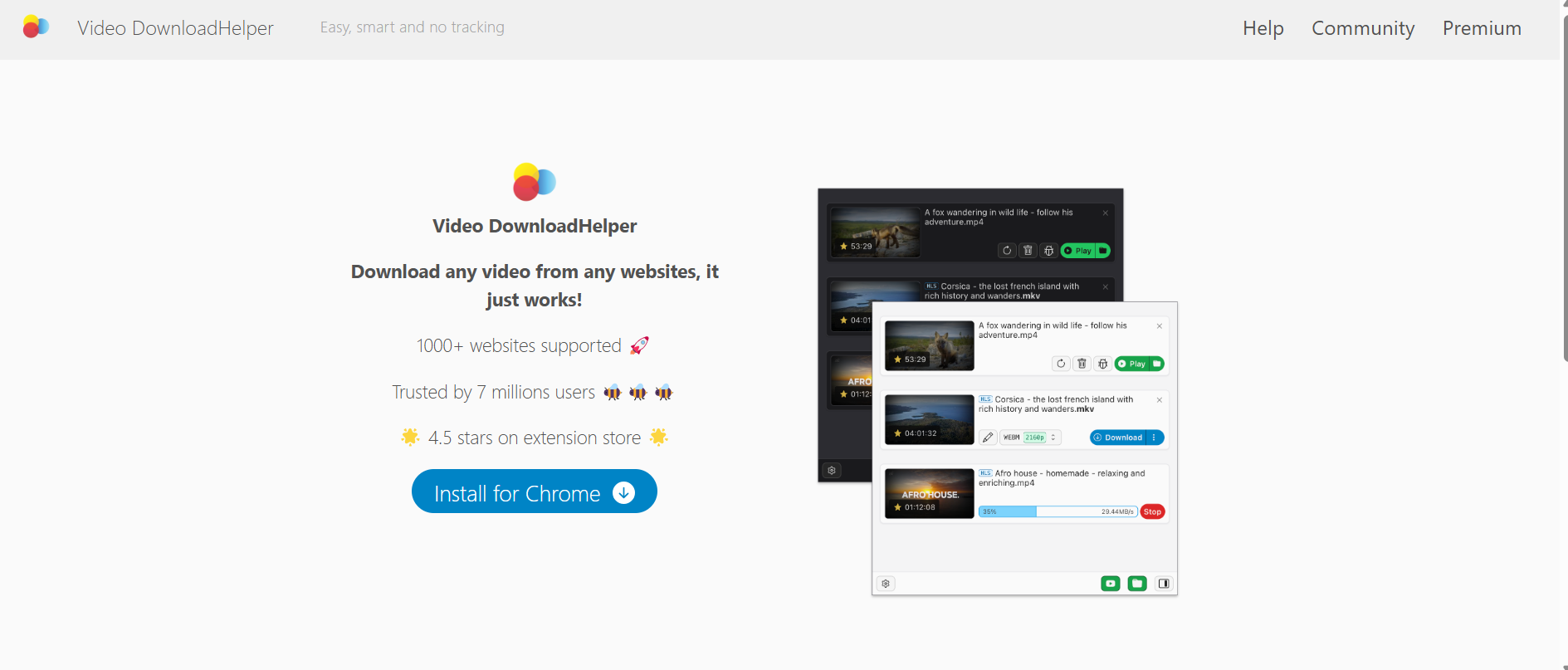1568x670 pixels.
Task: Click the rocket emoji after websites supported
Action: pyautogui.click(x=639, y=345)
